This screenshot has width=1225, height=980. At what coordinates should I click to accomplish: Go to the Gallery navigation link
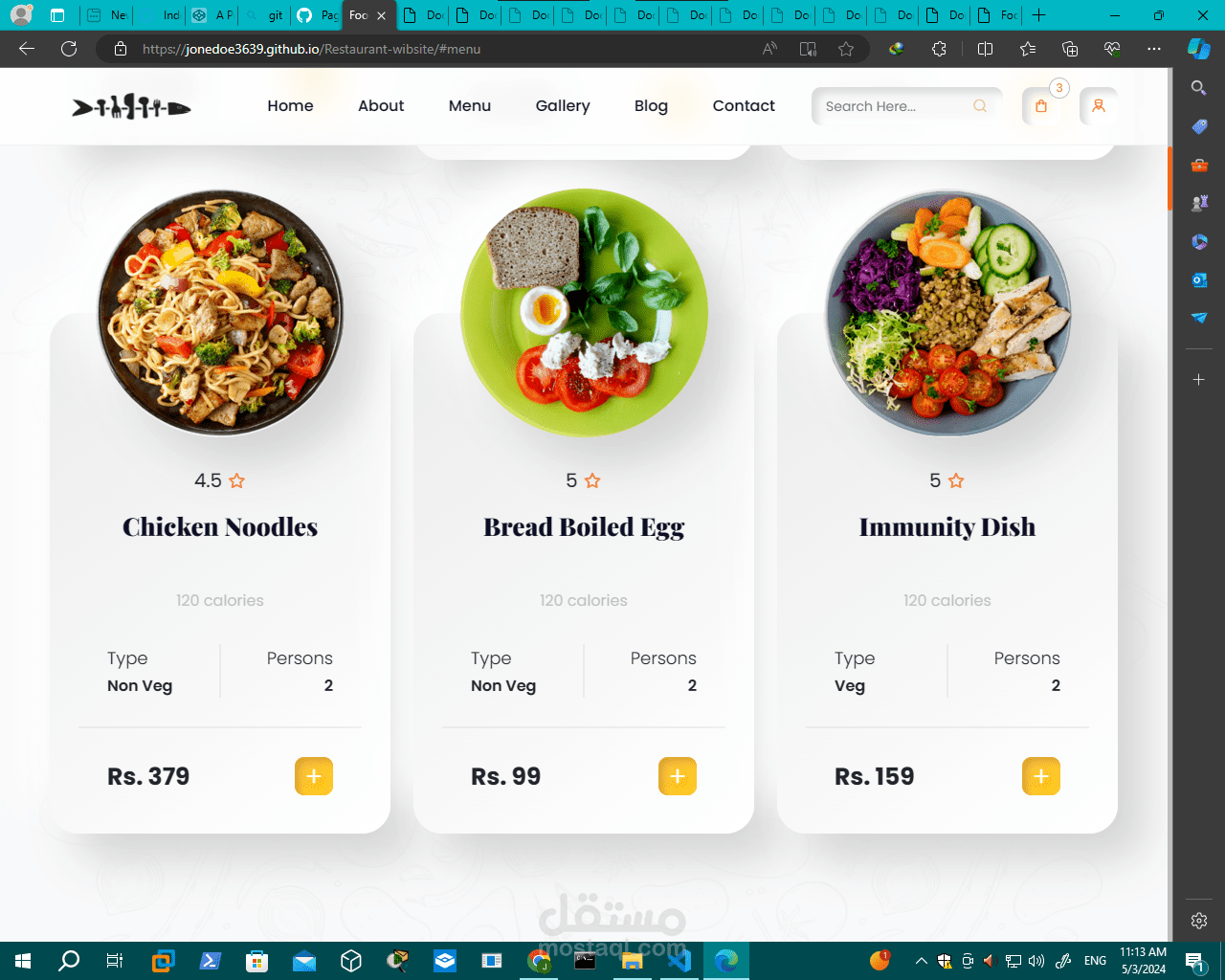(x=563, y=106)
